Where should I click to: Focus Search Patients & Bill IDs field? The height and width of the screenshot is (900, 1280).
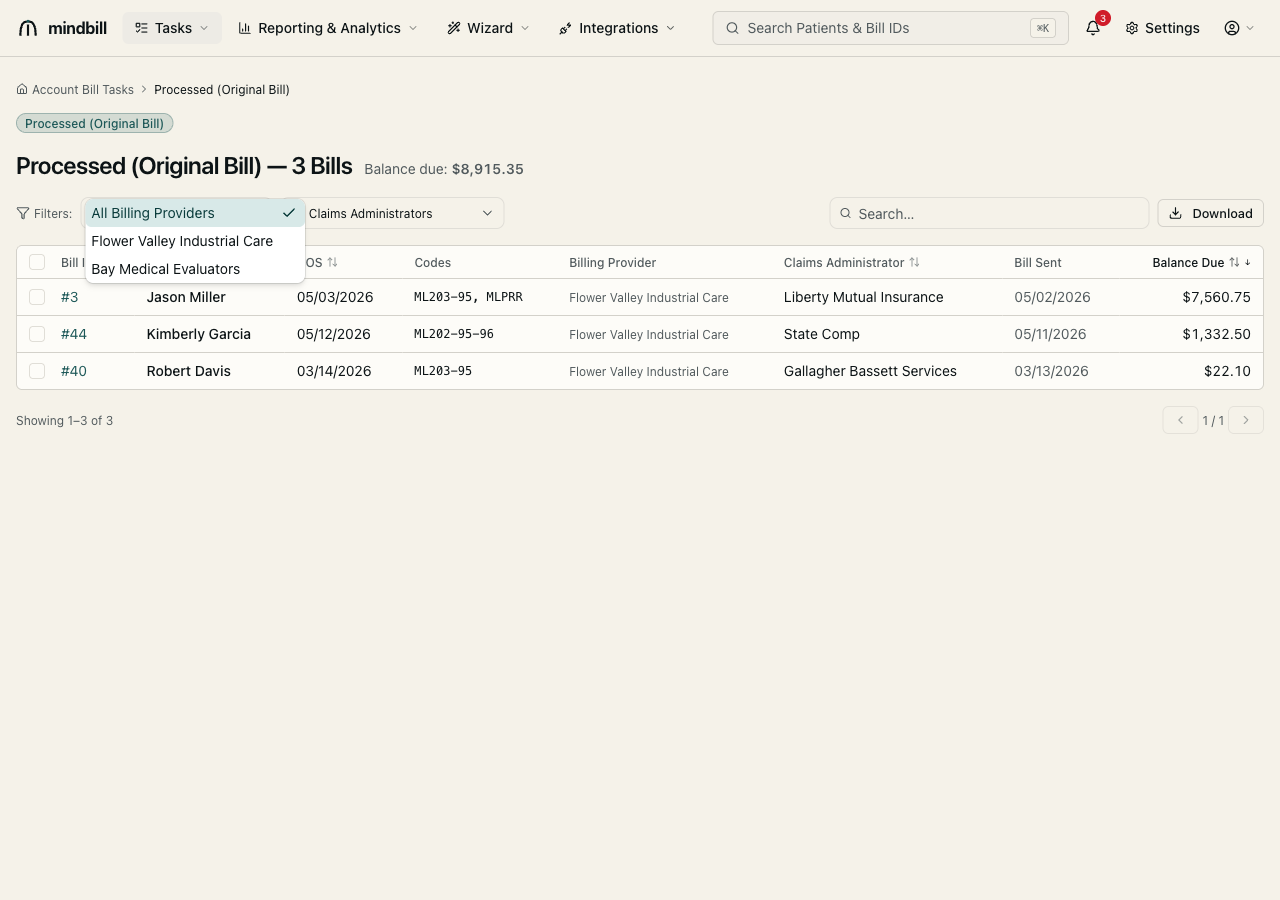[x=890, y=28]
